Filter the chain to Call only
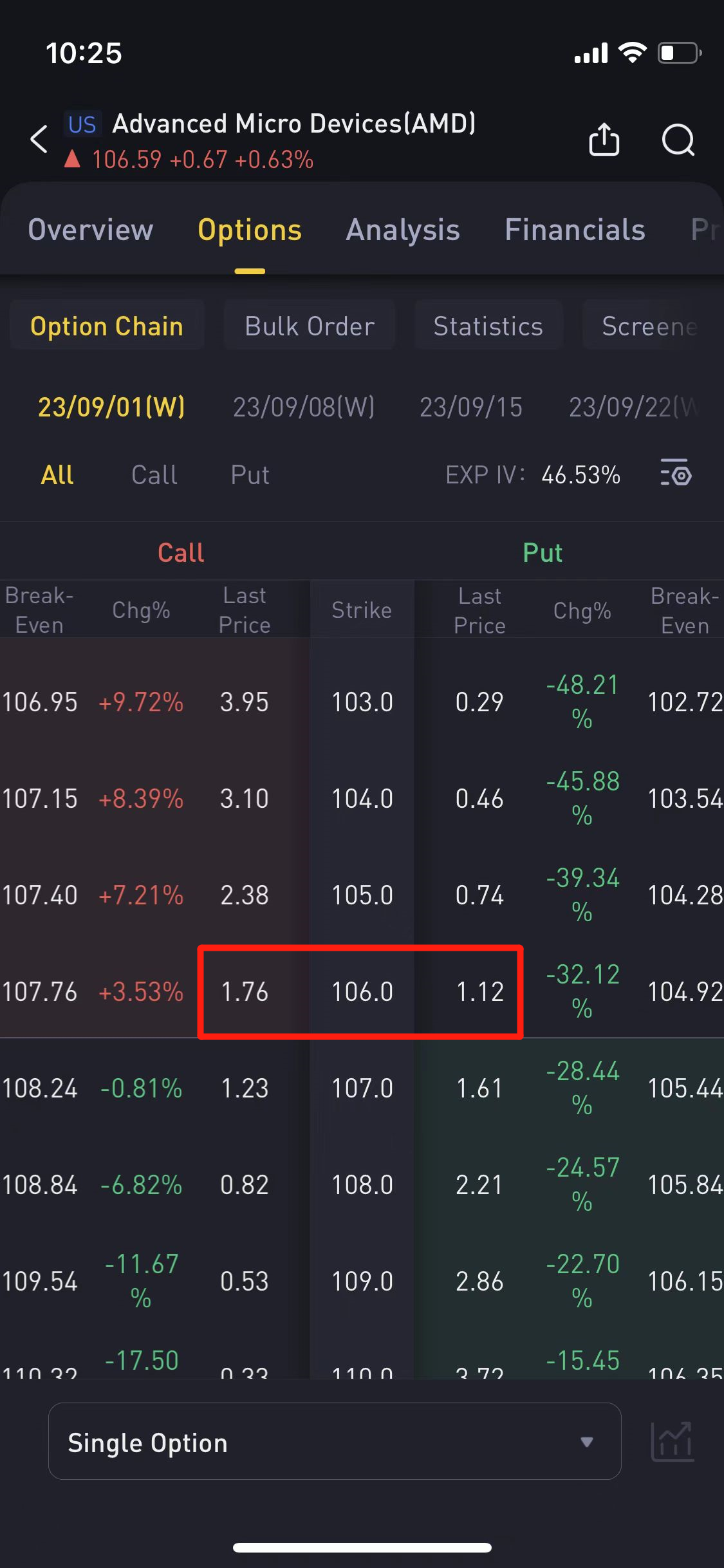 pyautogui.click(x=154, y=475)
